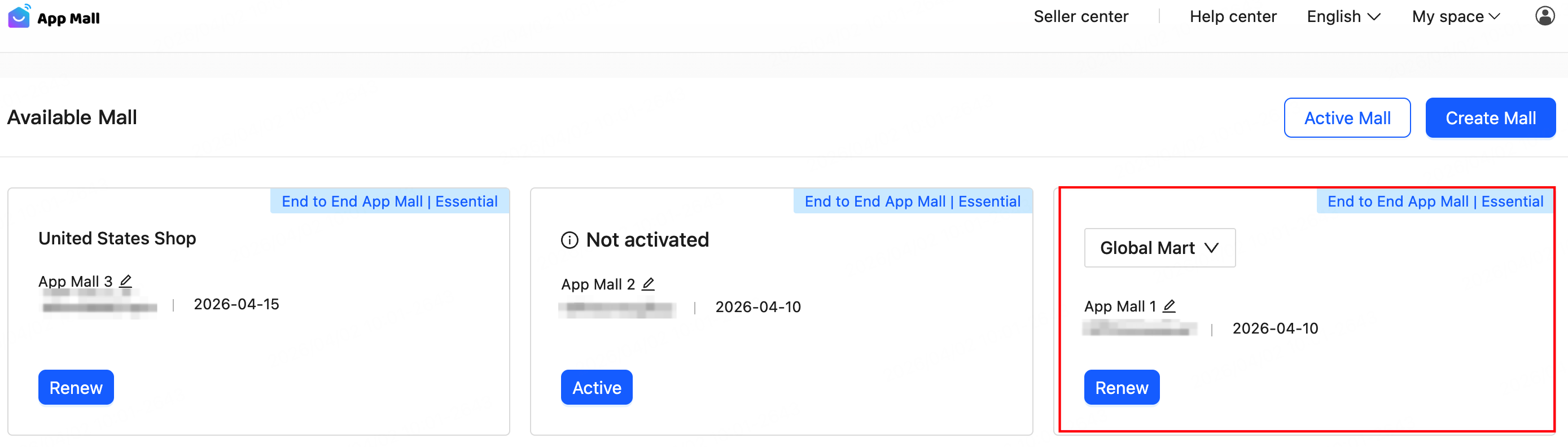
Task: Activate App Mall 2 with Active button
Action: [597, 388]
